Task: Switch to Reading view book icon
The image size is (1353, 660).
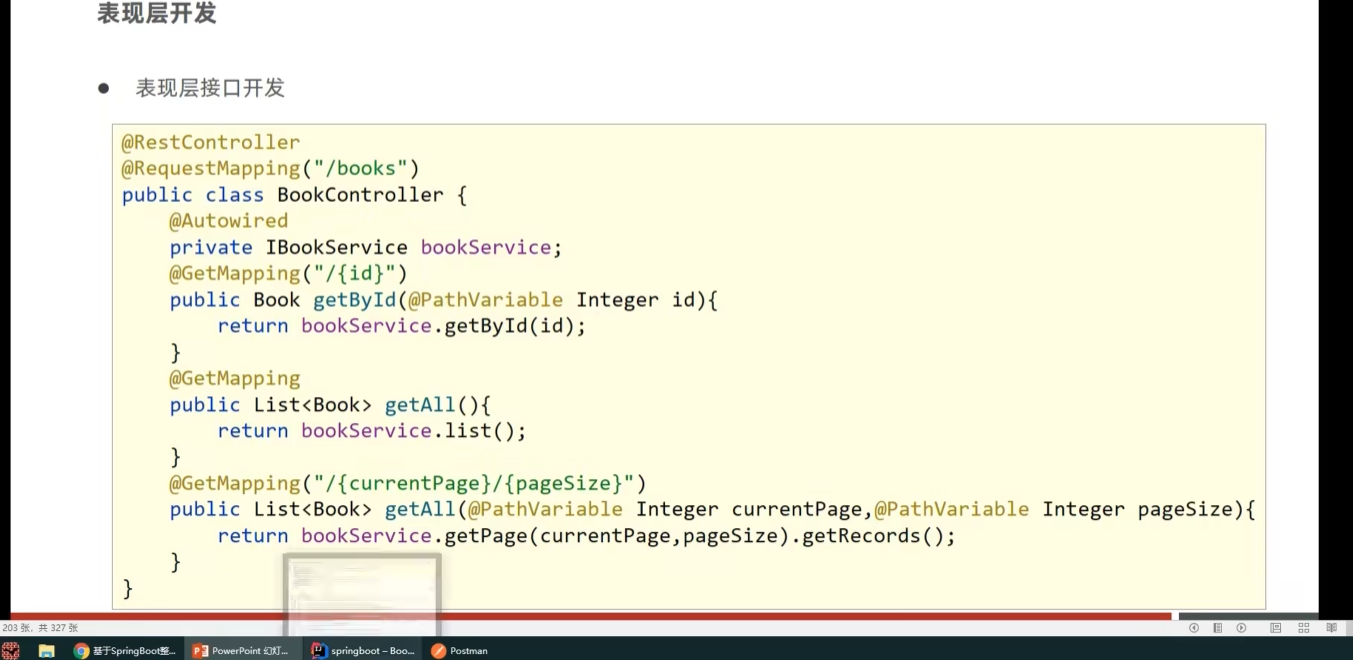Action: point(1331,628)
